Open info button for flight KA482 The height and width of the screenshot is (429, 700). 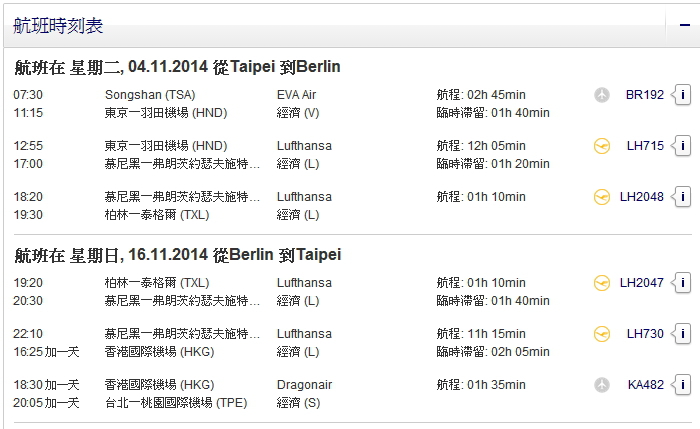coord(683,384)
